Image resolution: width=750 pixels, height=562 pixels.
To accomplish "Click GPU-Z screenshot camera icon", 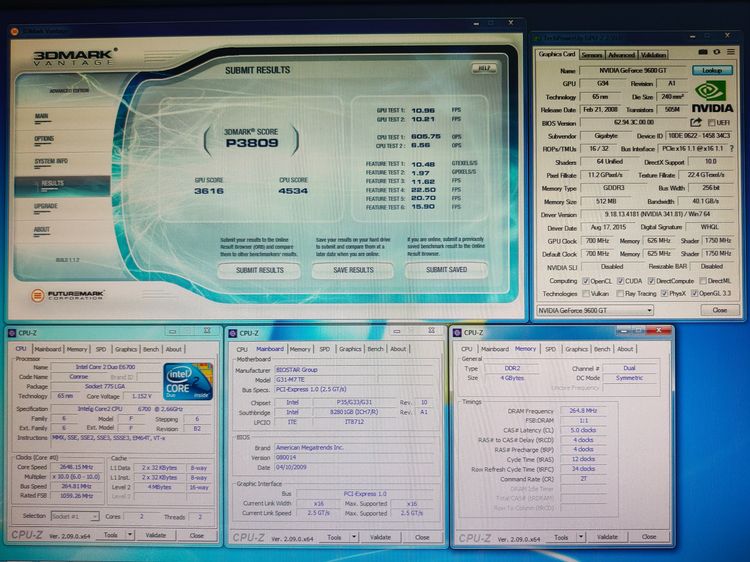I will (703, 52).
